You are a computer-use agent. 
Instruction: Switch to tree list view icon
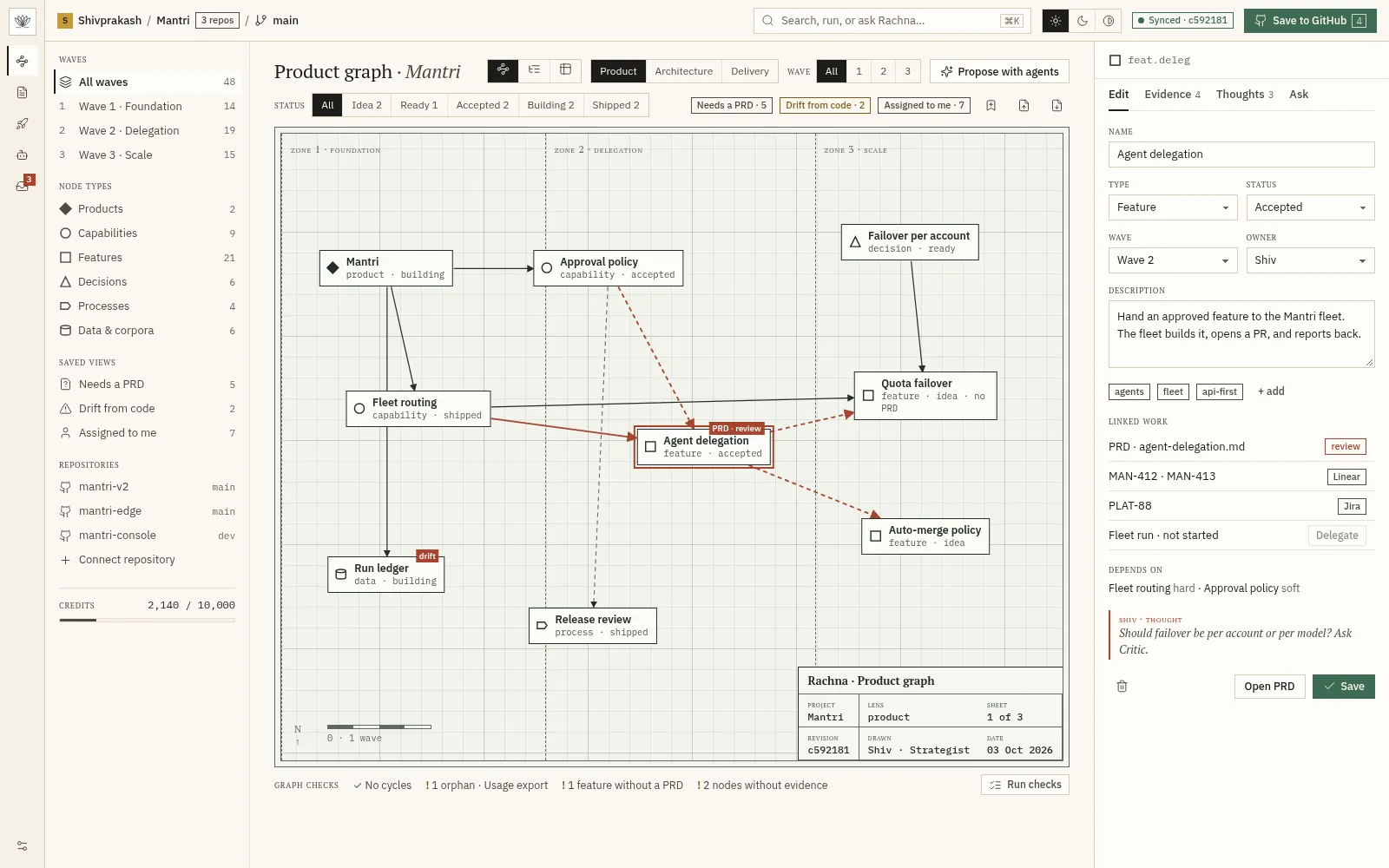point(534,70)
